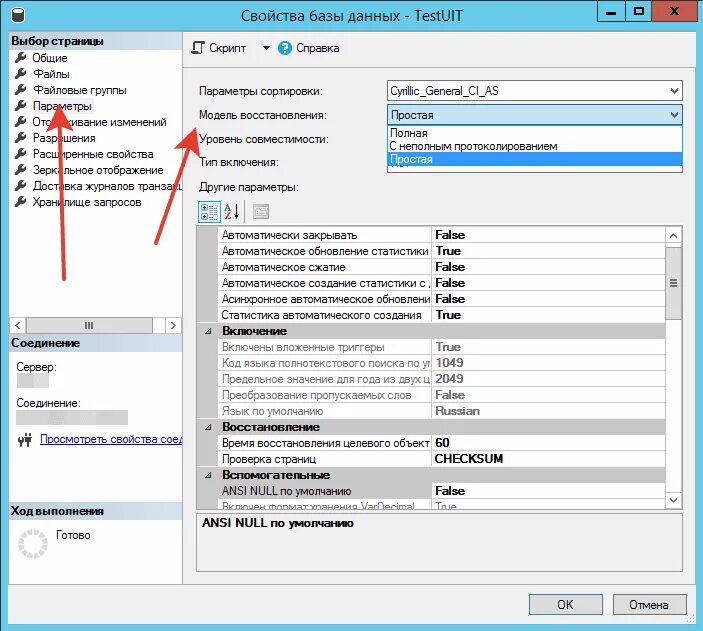The image size is (703, 631).
Task: Click wrench icon beside Filegroups page
Action: coord(21,90)
